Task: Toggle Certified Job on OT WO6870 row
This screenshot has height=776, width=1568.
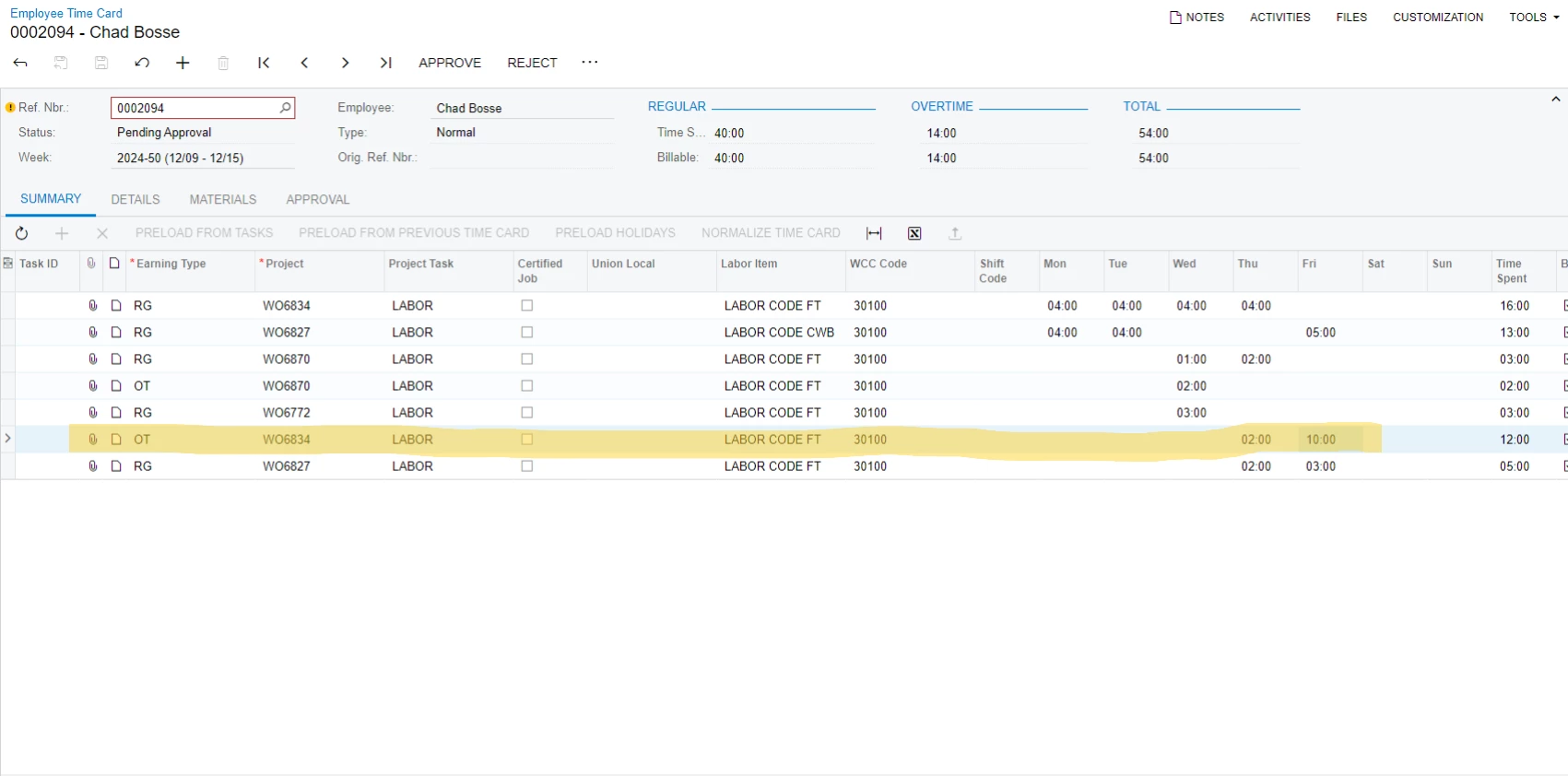Action: [x=527, y=385]
